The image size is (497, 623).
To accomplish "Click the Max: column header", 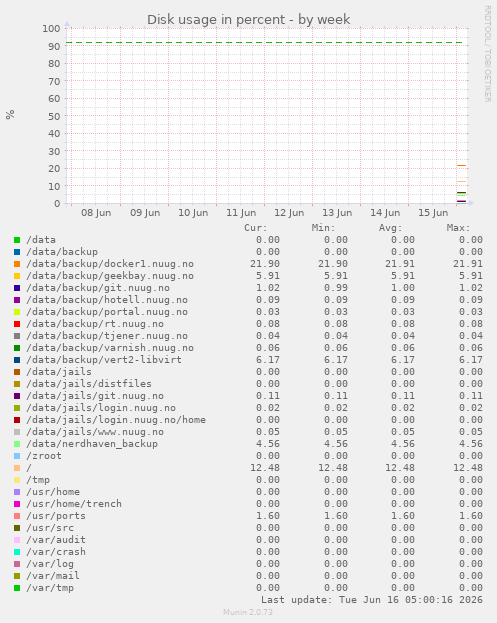I will pyautogui.click(x=458, y=228).
